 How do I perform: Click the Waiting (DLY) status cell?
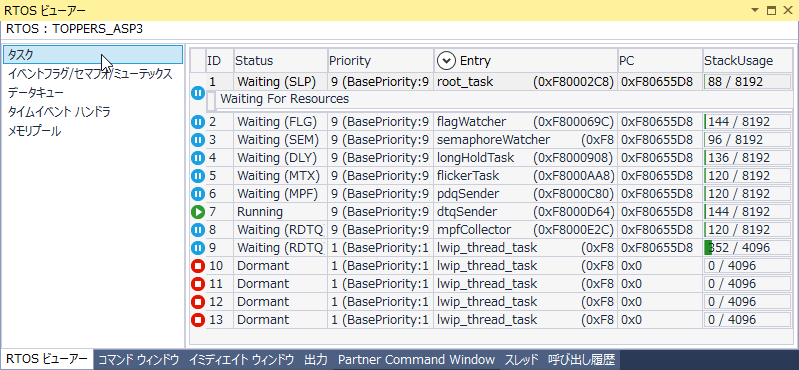[280, 158]
